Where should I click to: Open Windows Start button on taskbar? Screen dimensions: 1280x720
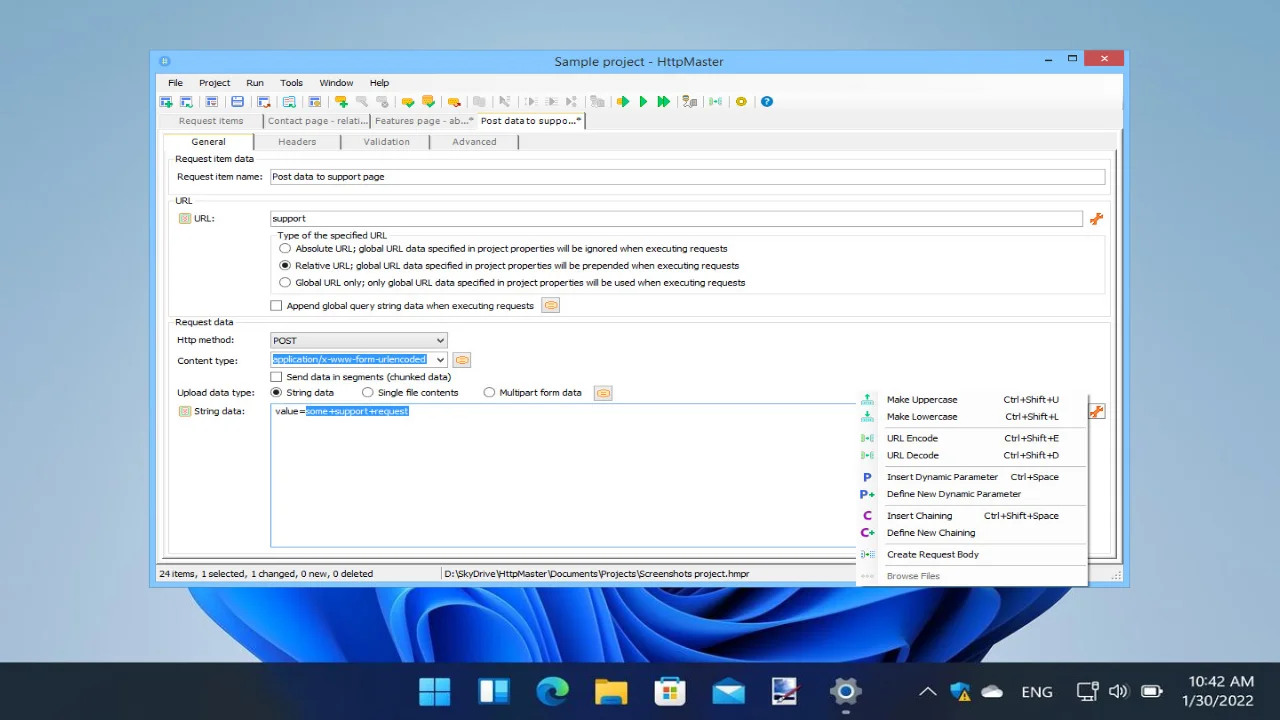tap(435, 691)
